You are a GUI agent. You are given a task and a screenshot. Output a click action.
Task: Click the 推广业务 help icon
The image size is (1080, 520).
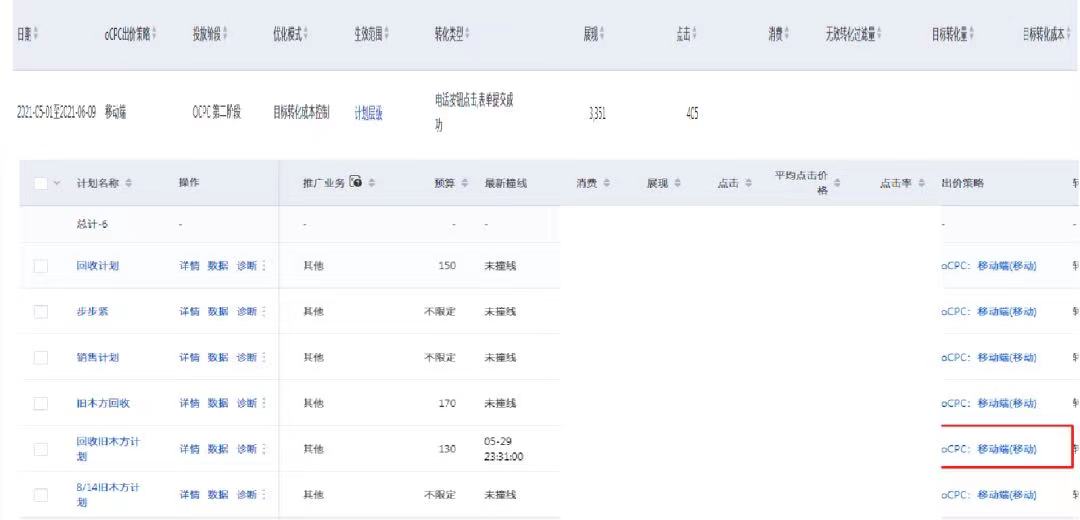click(356, 182)
